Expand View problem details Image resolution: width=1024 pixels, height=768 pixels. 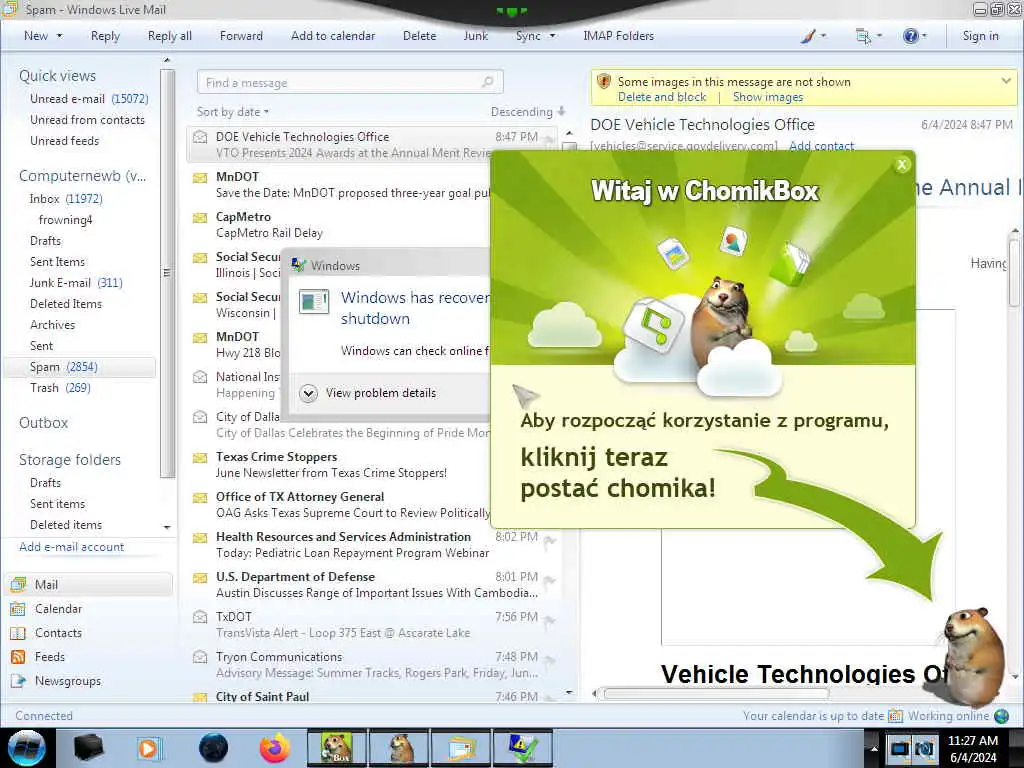pyautogui.click(x=368, y=393)
